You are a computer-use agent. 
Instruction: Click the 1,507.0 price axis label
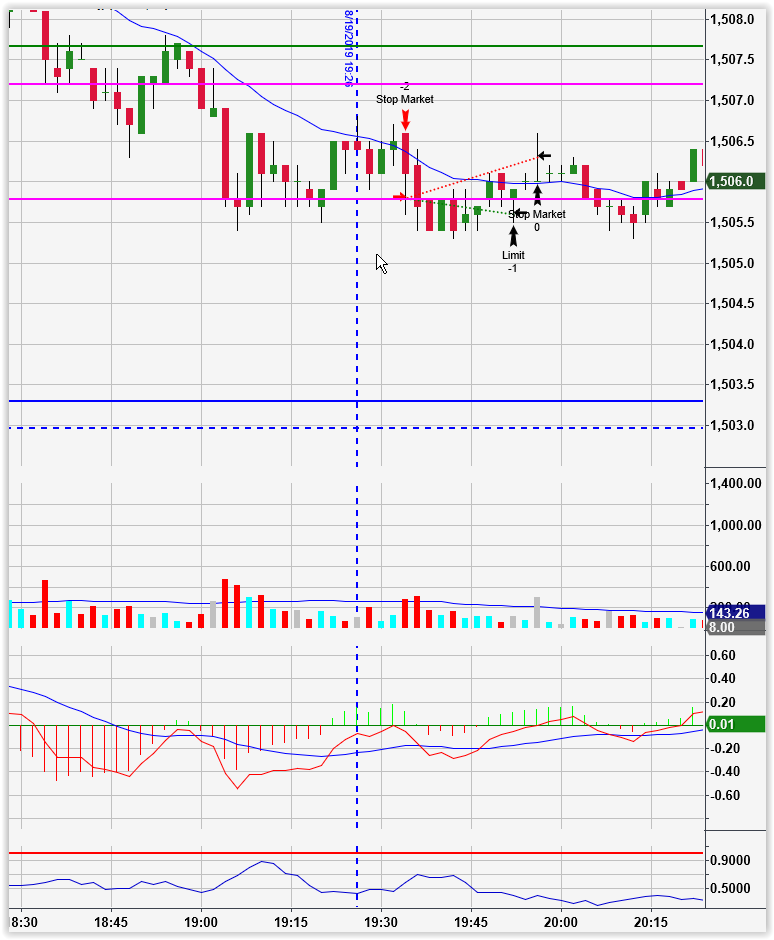[732, 100]
